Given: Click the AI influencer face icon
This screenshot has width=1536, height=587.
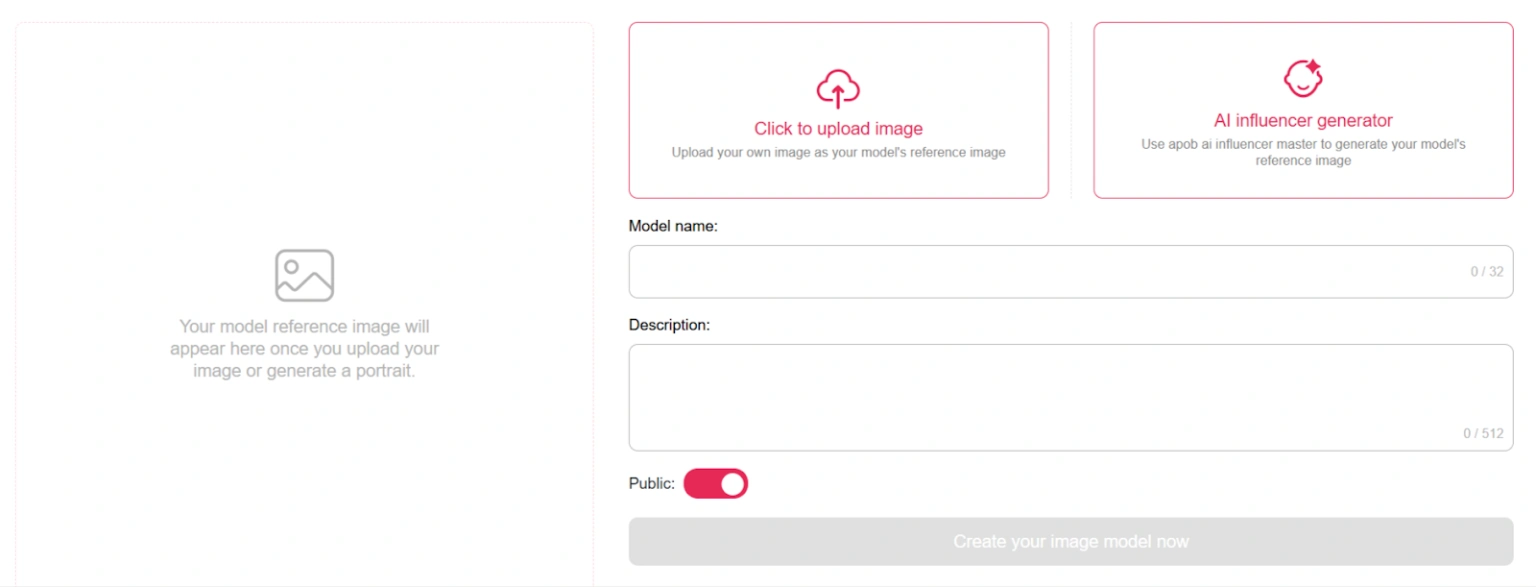Looking at the screenshot, I should [1303, 78].
